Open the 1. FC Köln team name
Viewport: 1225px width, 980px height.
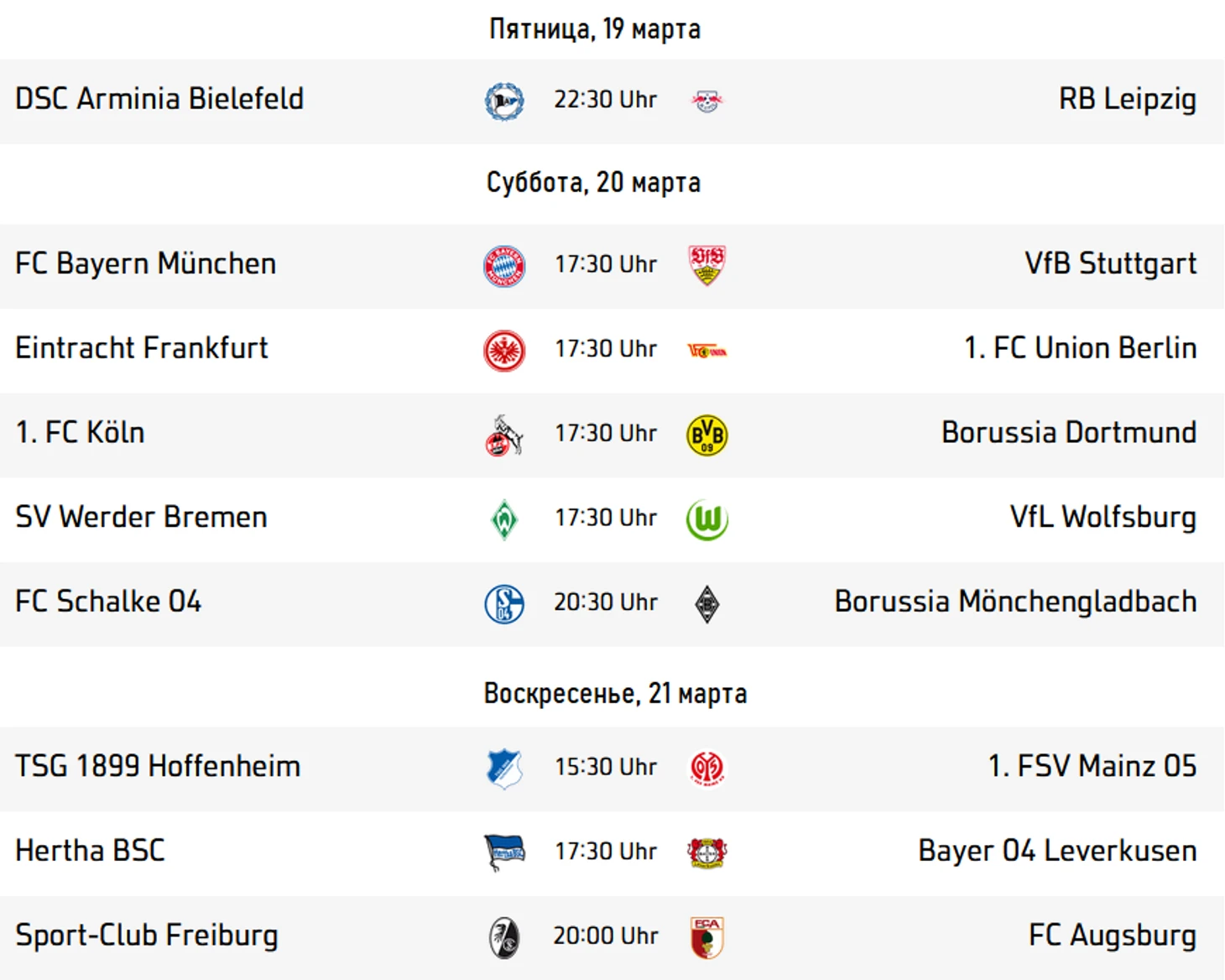[x=81, y=433]
